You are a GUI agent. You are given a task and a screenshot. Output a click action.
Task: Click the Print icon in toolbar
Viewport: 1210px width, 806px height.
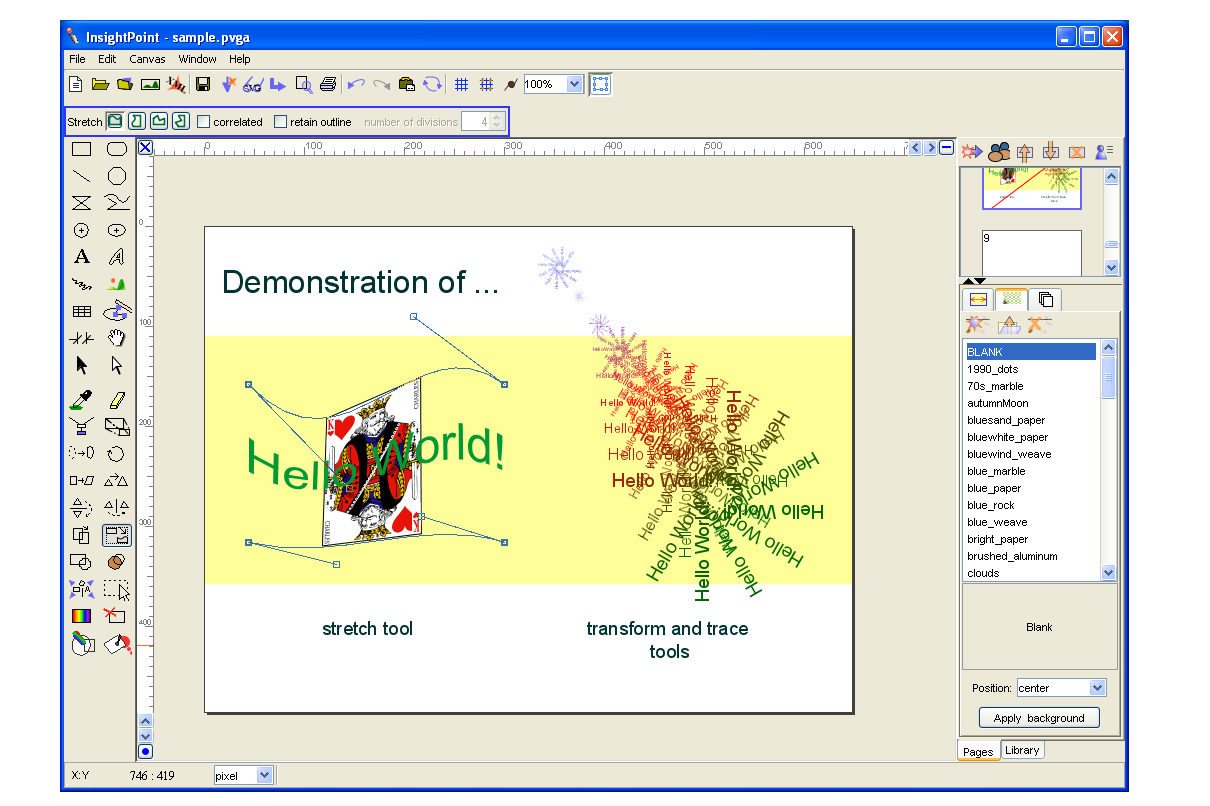[x=327, y=85]
